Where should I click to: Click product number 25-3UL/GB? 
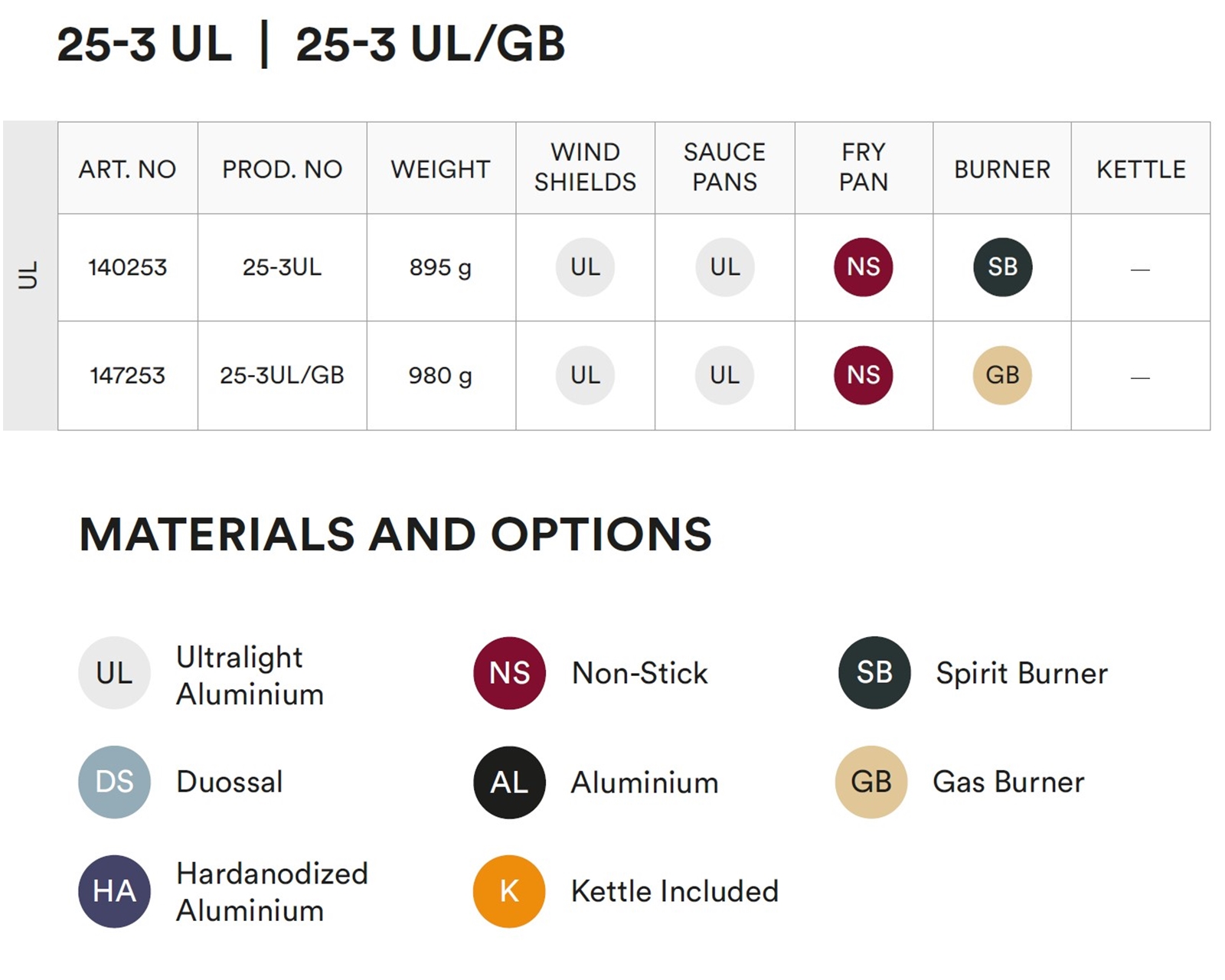tap(282, 375)
